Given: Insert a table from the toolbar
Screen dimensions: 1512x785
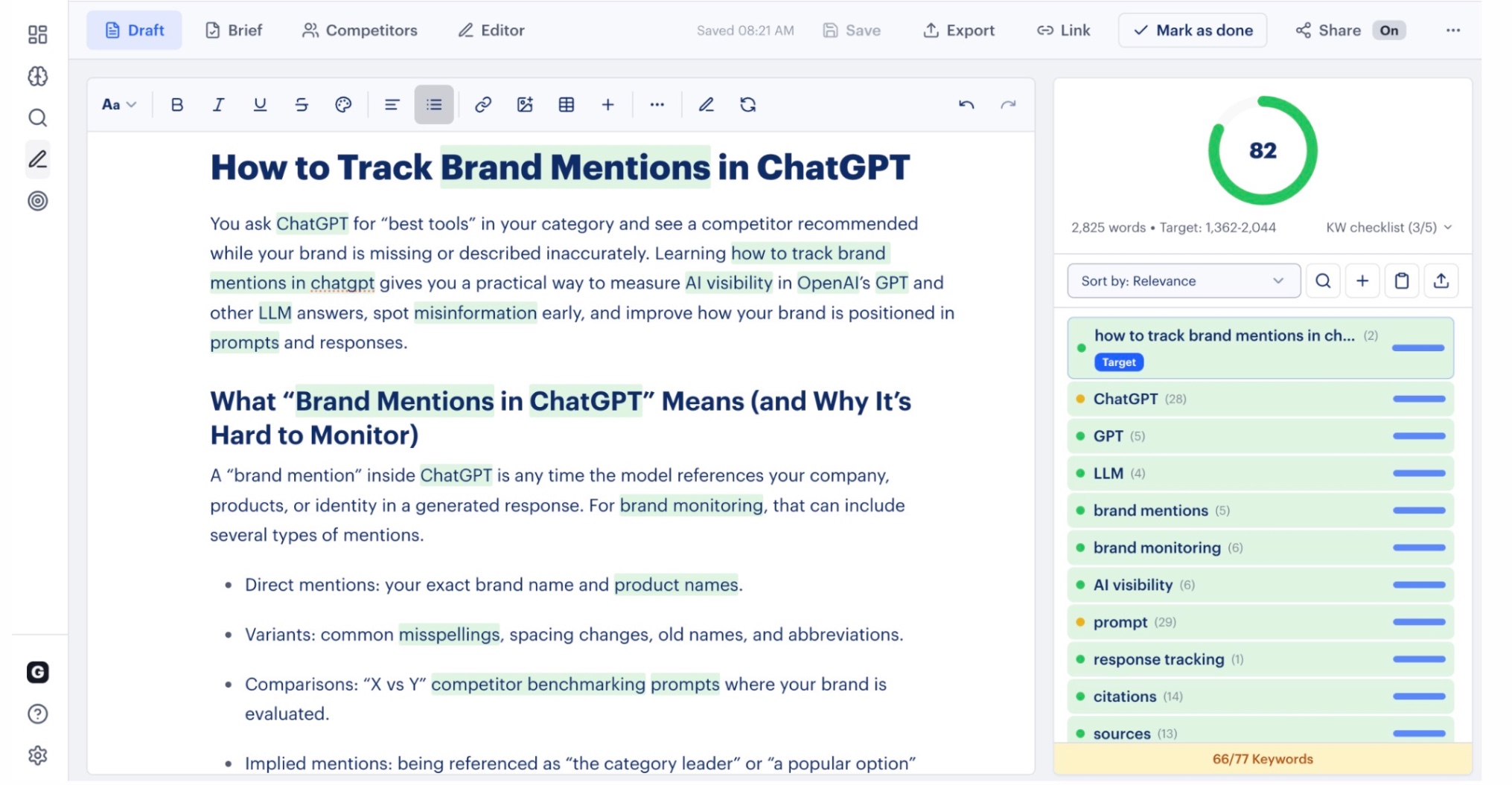Looking at the screenshot, I should click(x=567, y=105).
